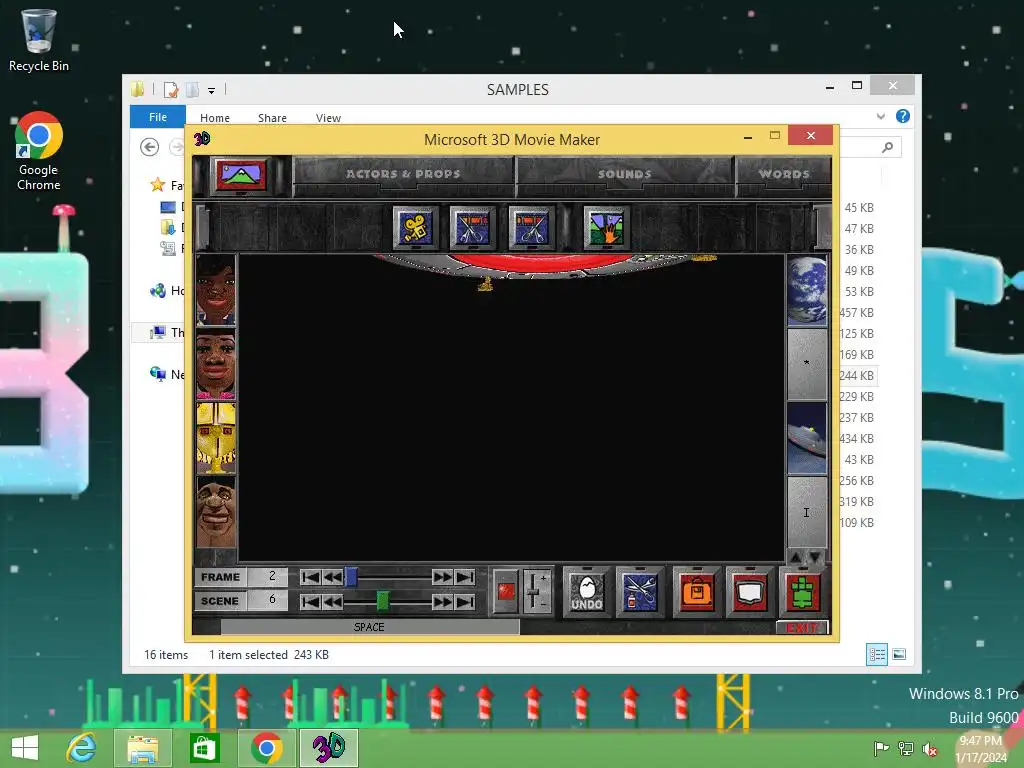Click the muted volume tray icon
The image size is (1024, 768).
[x=930, y=749]
